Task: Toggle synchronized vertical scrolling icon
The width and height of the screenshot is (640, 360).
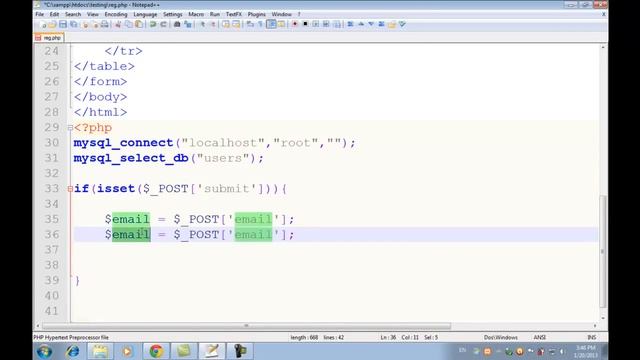Action: point(226,24)
